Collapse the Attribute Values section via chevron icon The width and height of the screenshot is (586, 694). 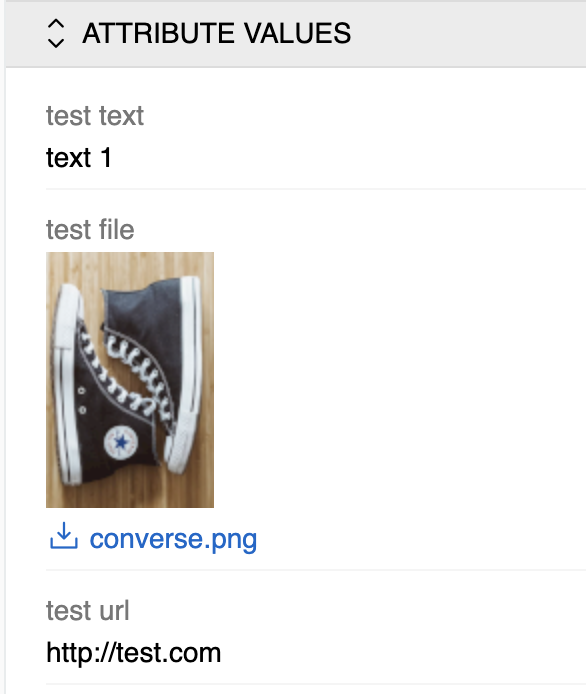coord(56,33)
